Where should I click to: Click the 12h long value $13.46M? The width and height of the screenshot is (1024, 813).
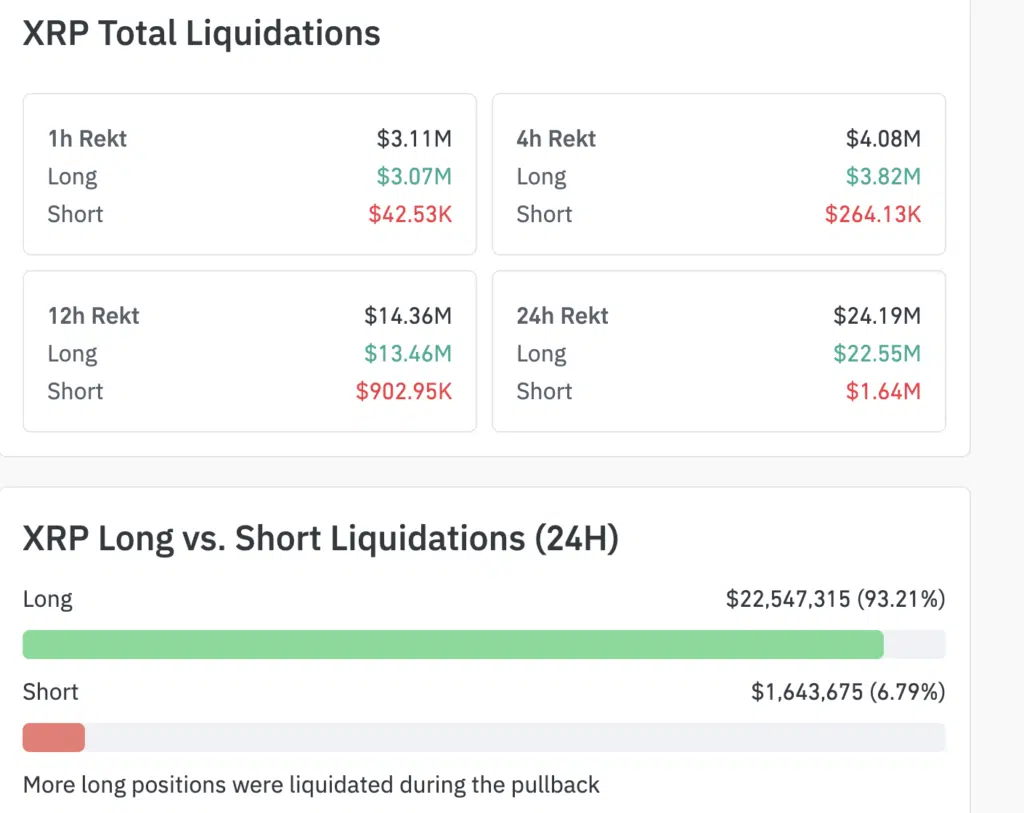click(x=408, y=354)
